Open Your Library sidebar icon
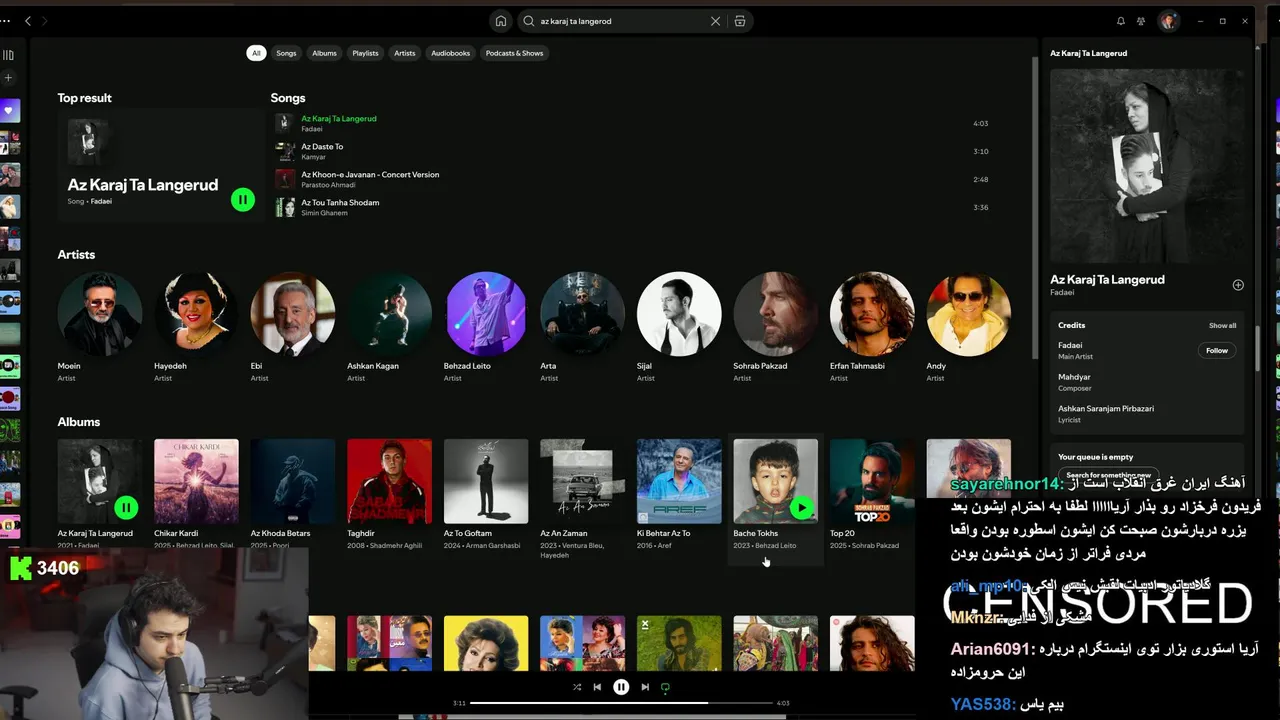The width and height of the screenshot is (1280, 720). [x=8, y=55]
